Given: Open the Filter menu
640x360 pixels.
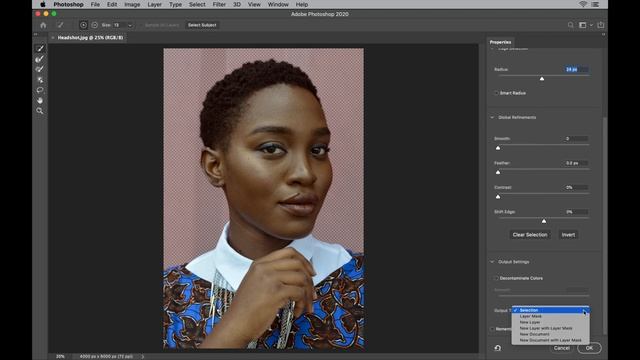Looking at the screenshot, I should coord(219,4).
